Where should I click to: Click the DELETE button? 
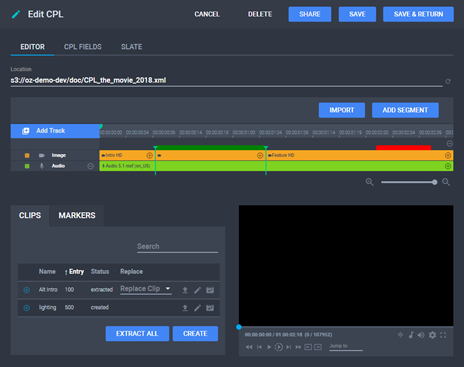pyautogui.click(x=260, y=14)
